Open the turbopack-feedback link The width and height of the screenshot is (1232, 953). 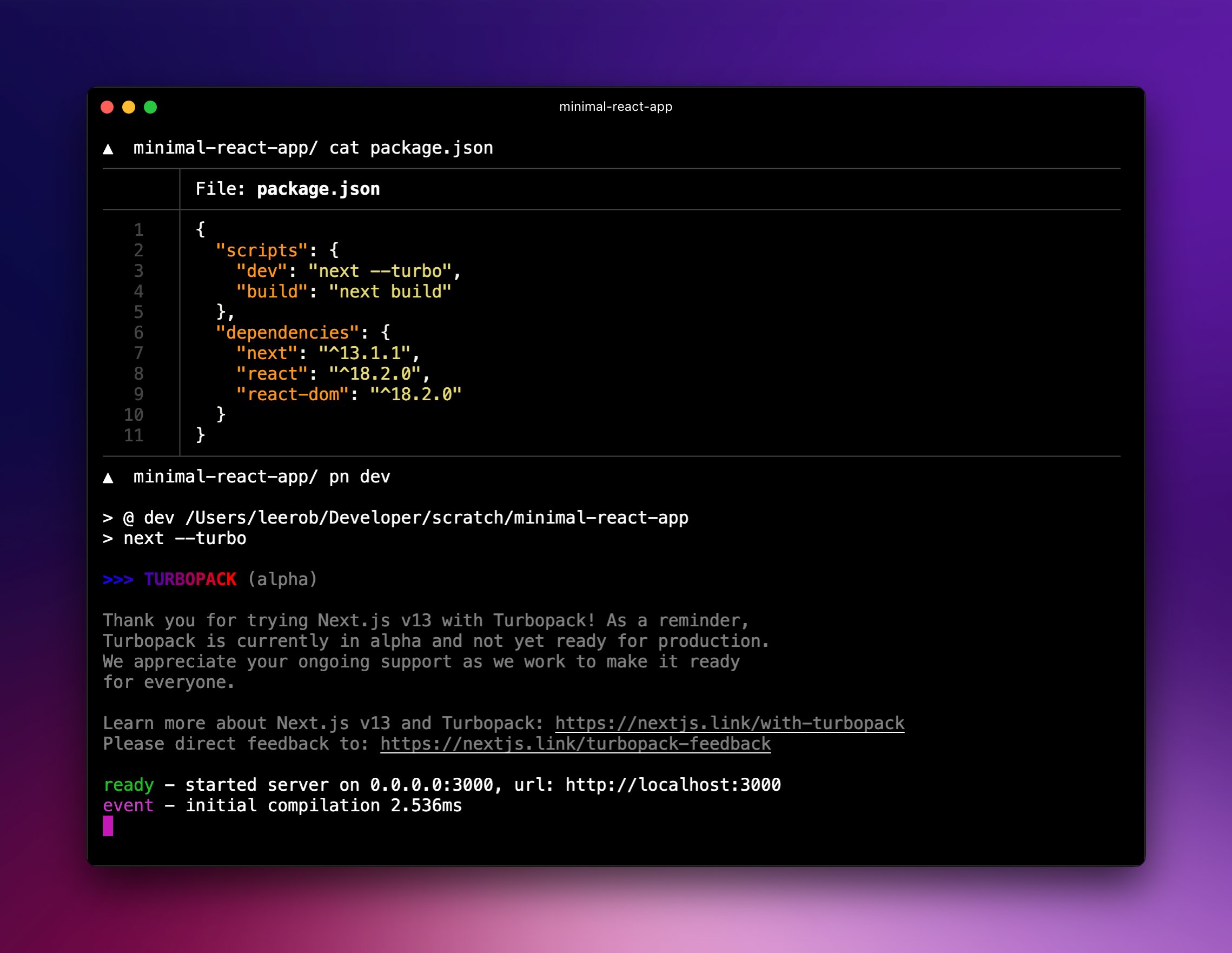click(575, 744)
